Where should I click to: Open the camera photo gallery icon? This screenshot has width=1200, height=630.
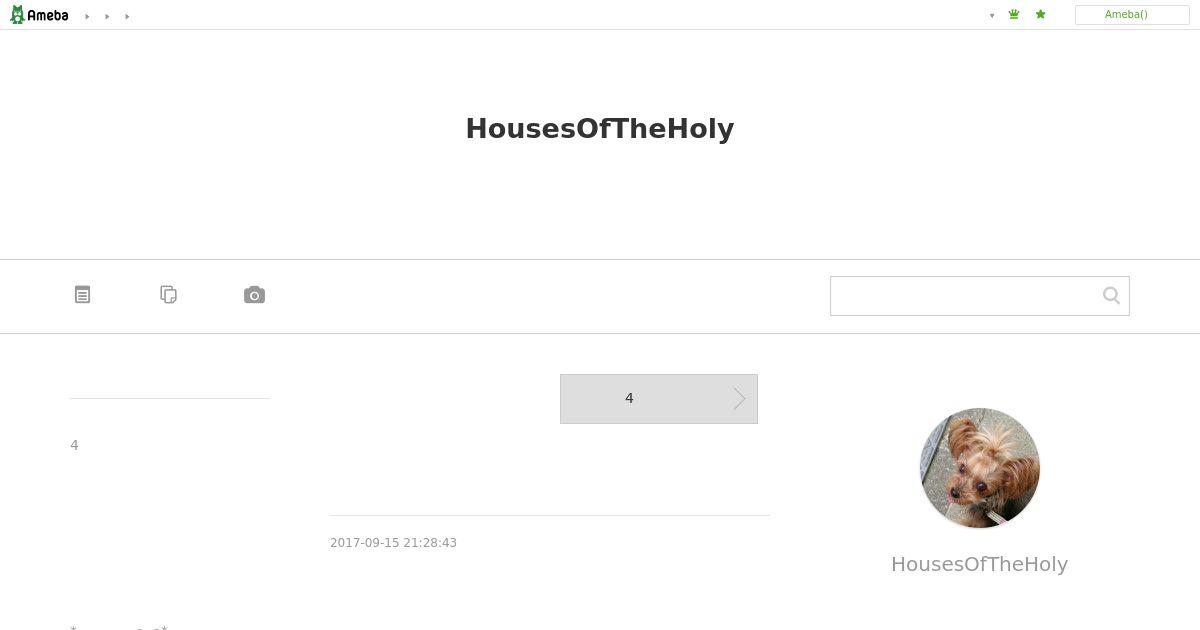255,295
